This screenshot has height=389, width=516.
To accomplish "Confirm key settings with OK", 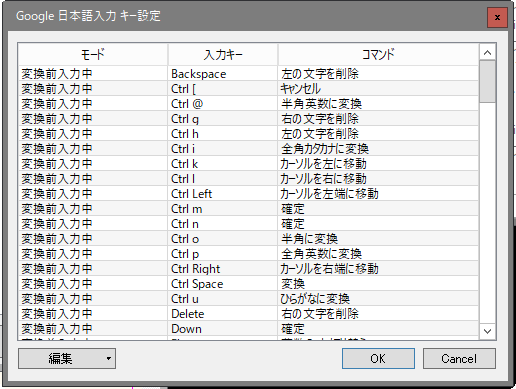I will [x=378, y=359].
